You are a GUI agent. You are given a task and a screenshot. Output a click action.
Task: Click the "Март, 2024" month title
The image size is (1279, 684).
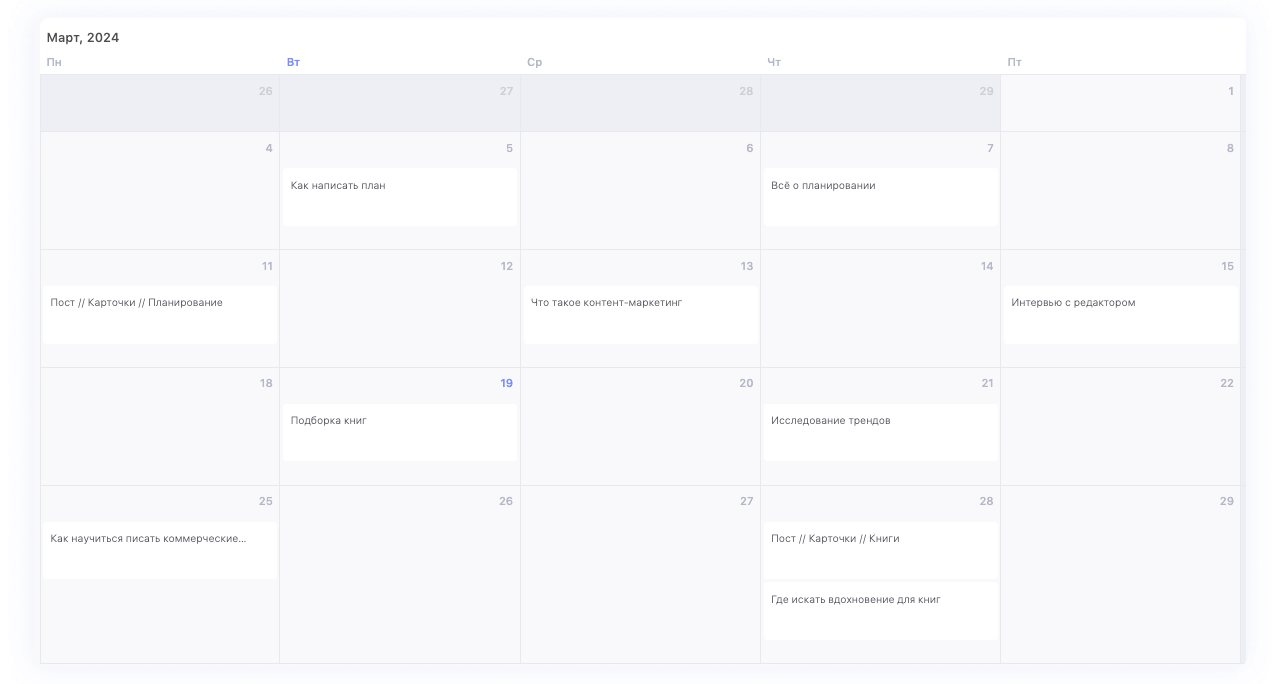click(83, 38)
